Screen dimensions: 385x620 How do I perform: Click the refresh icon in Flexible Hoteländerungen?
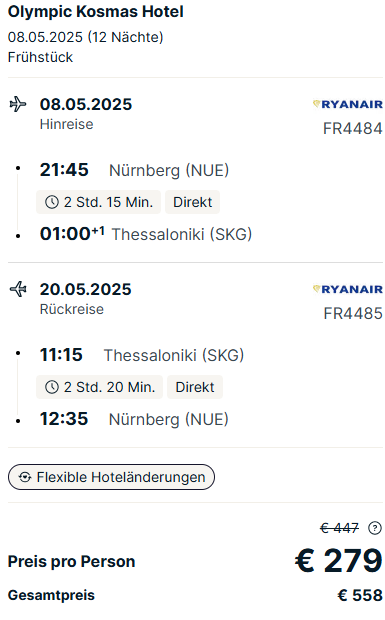coord(25,477)
